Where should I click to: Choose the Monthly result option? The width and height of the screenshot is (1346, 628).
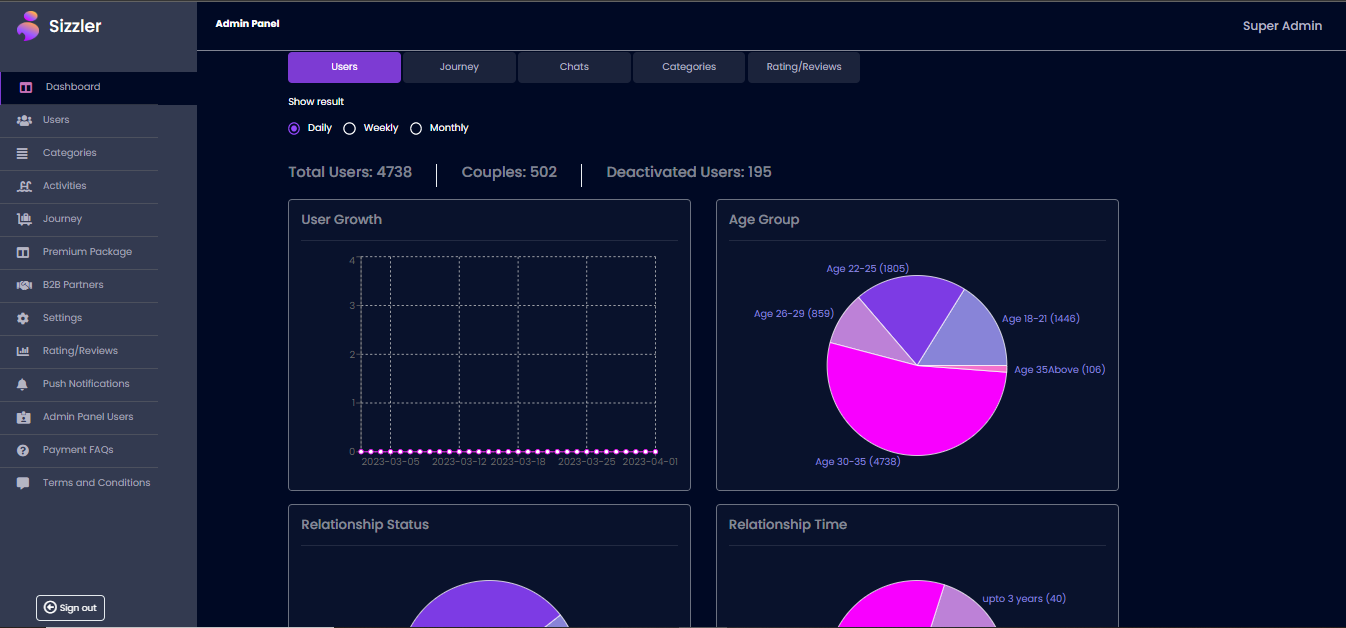tap(416, 128)
